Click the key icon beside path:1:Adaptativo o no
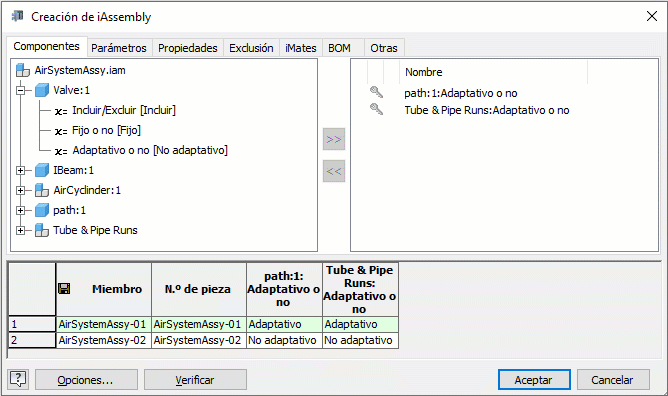The image size is (668, 396). tap(376, 92)
